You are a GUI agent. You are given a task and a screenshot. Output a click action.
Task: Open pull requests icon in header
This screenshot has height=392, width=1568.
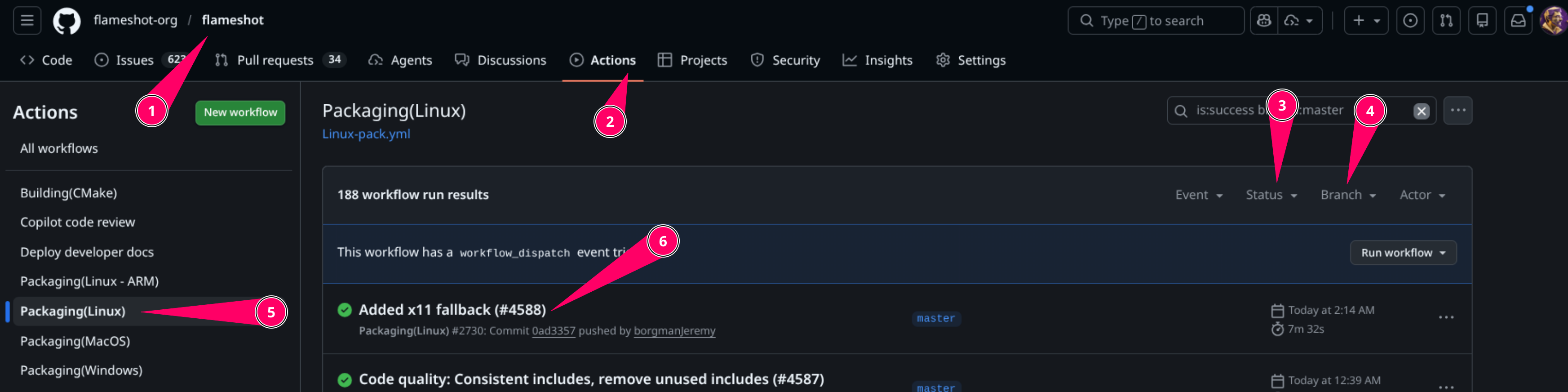1446,21
